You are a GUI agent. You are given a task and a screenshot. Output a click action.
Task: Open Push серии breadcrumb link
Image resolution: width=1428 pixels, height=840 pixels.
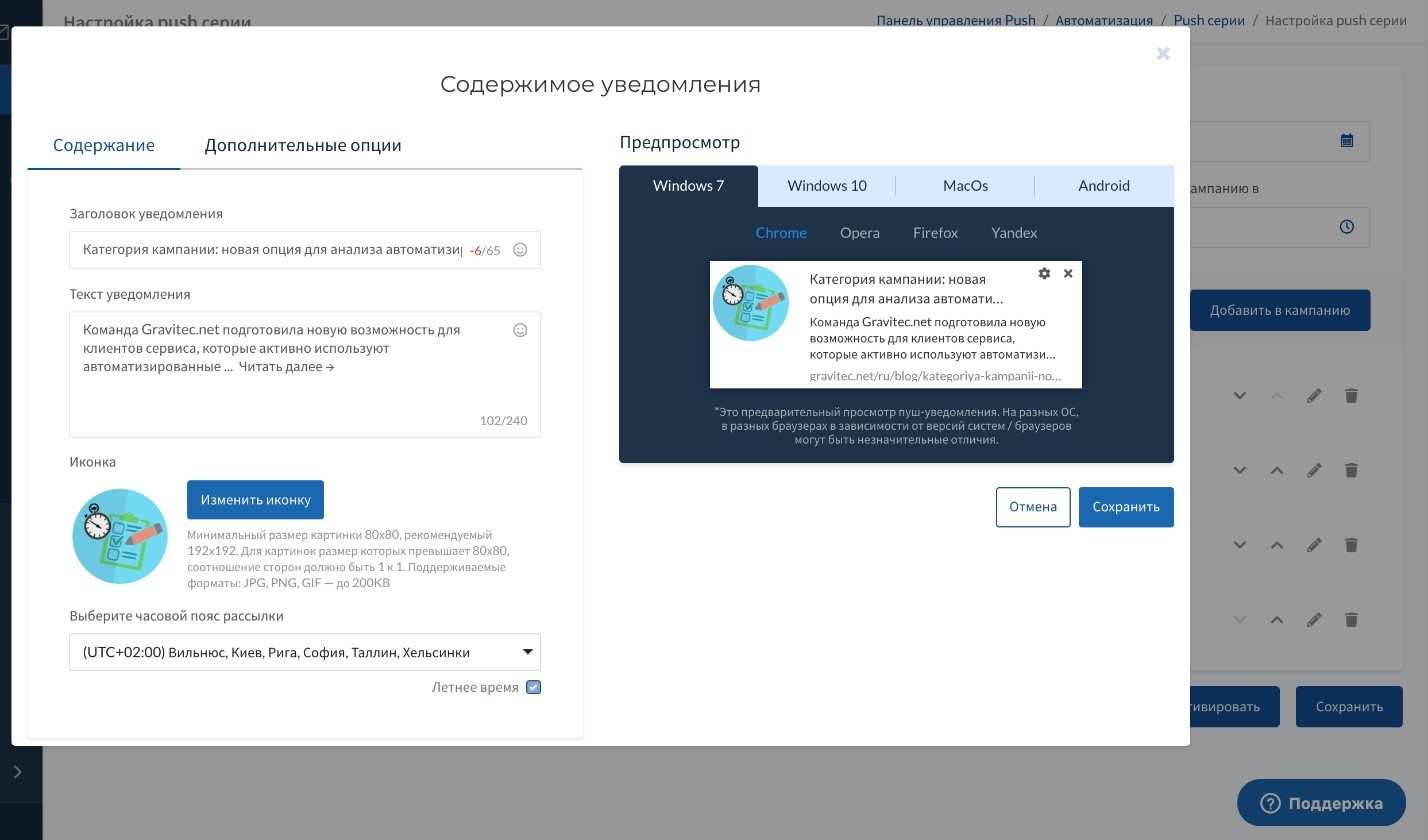1209,20
